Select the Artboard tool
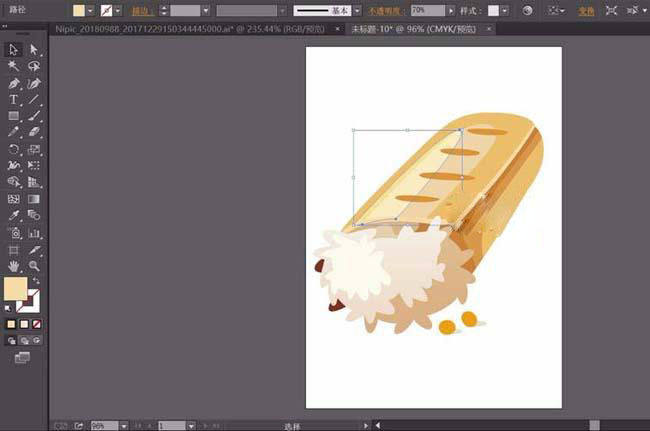650x431 pixels. [13, 250]
